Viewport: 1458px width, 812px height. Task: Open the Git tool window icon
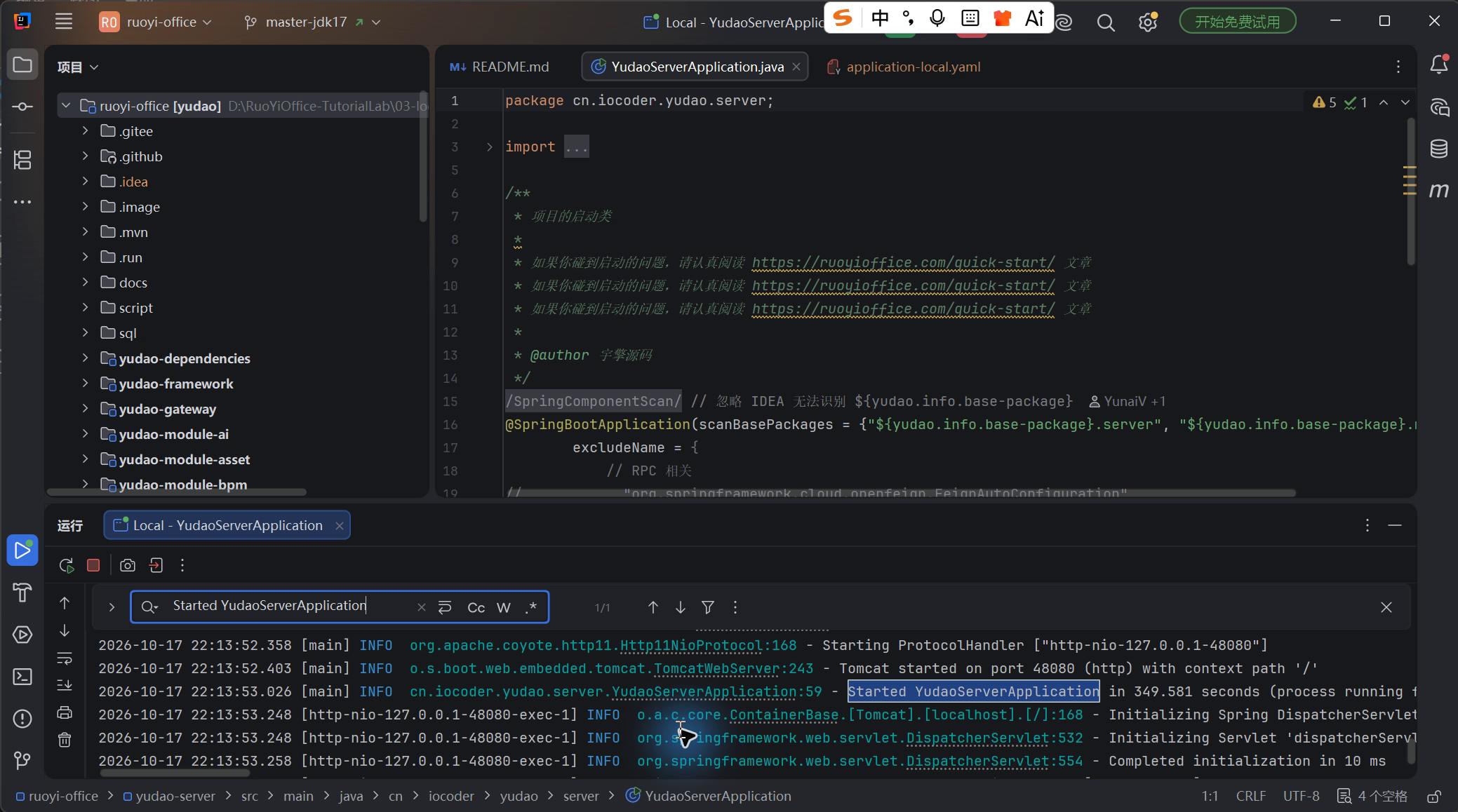[x=22, y=760]
